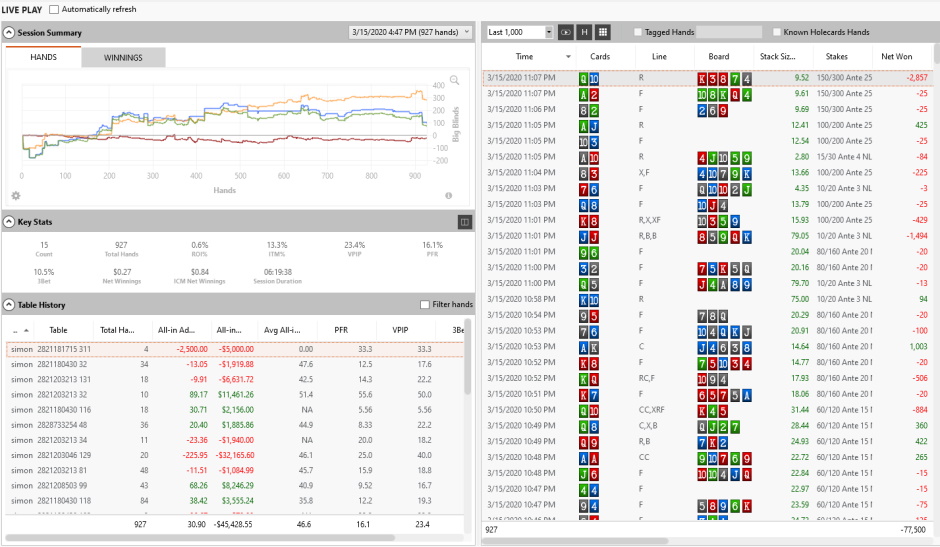Sort by the Net Won column header

(x=896, y=56)
